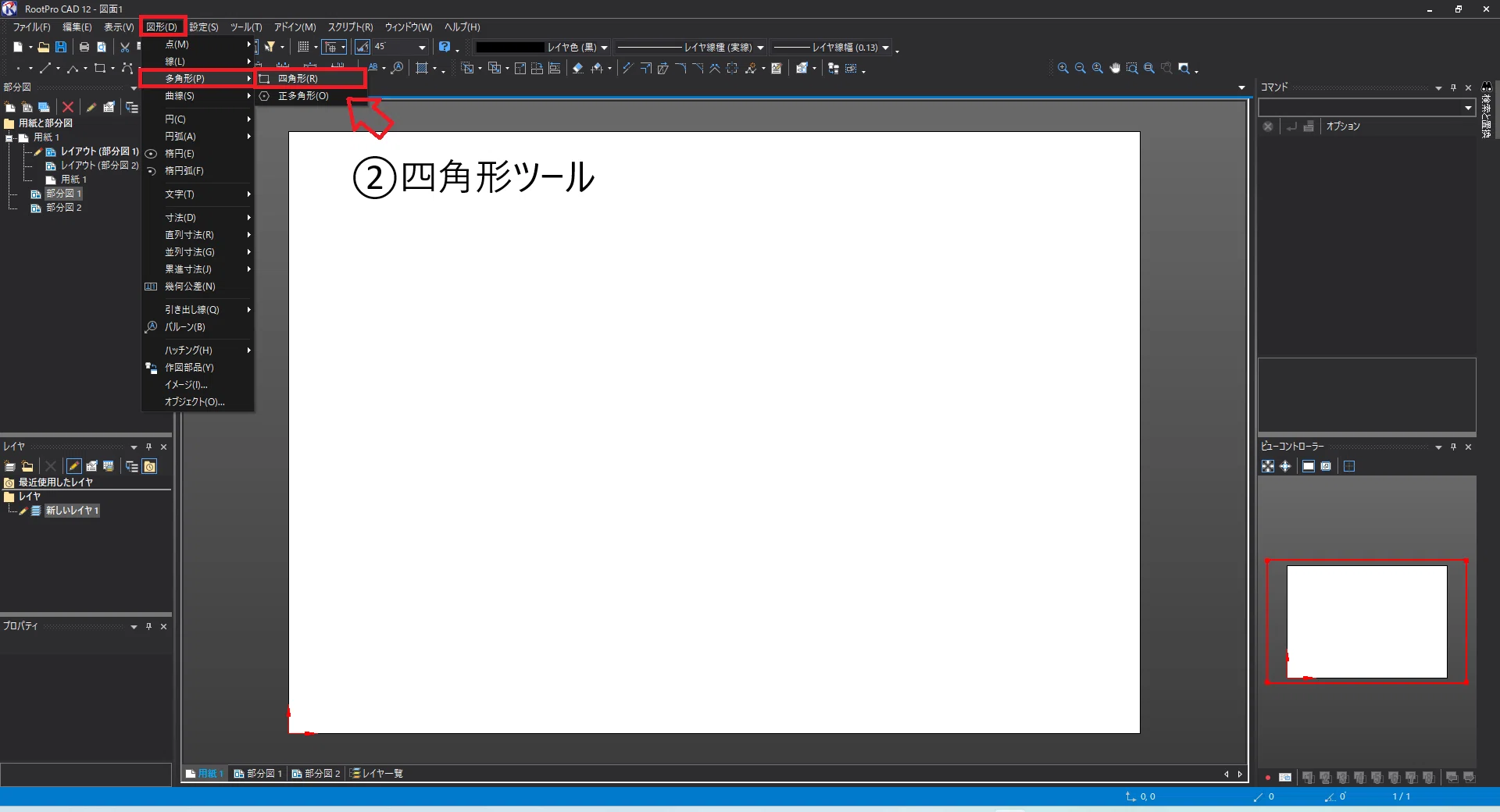Toggle the angle constraint button

(x=362, y=48)
